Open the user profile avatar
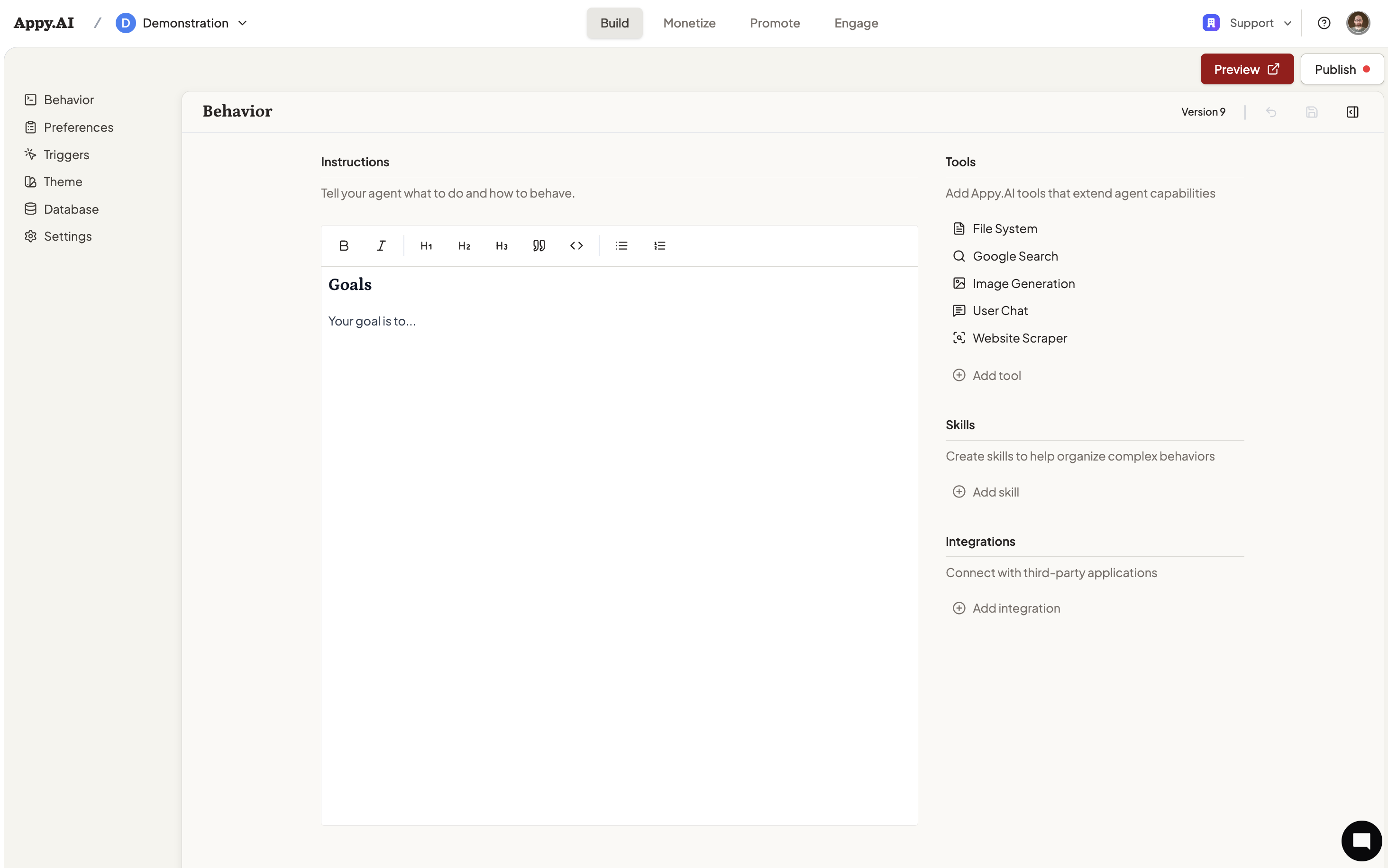Image resolution: width=1388 pixels, height=868 pixels. tap(1358, 23)
